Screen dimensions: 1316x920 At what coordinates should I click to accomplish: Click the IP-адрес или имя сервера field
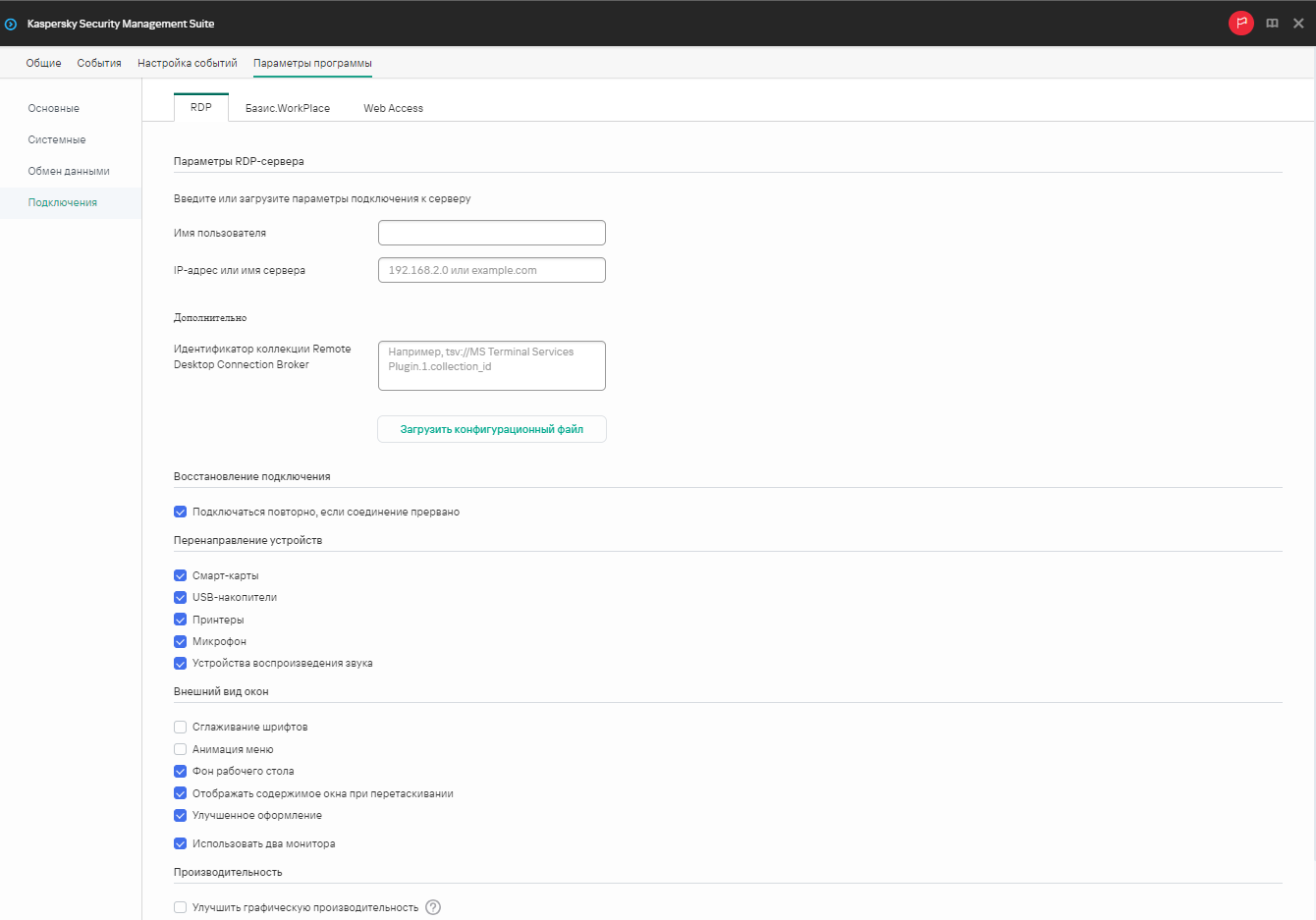pos(491,270)
